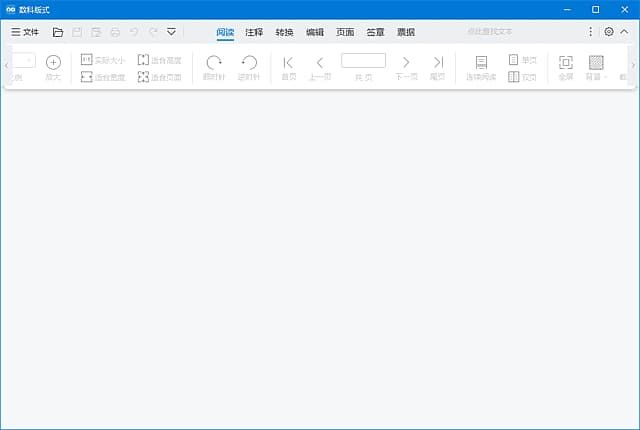Click the 放大 zoom-in plus icon

pyautogui.click(x=53, y=67)
